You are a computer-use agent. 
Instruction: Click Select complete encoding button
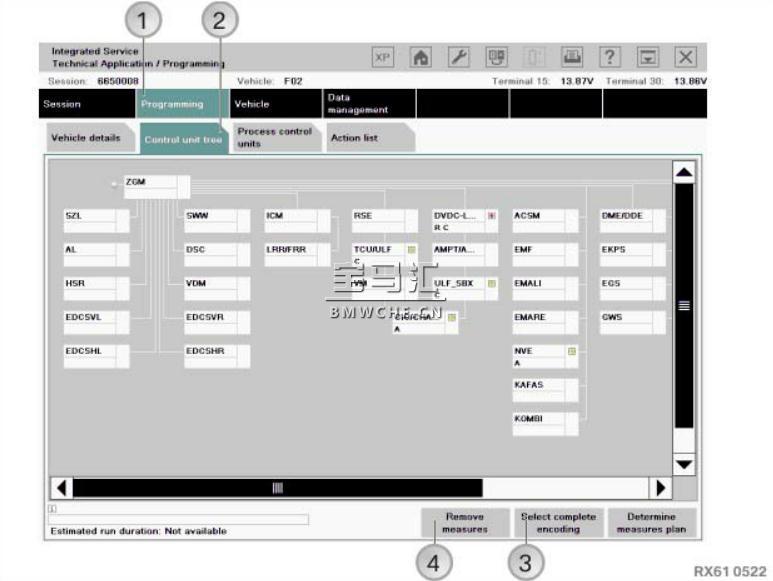[x=558, y=522]
